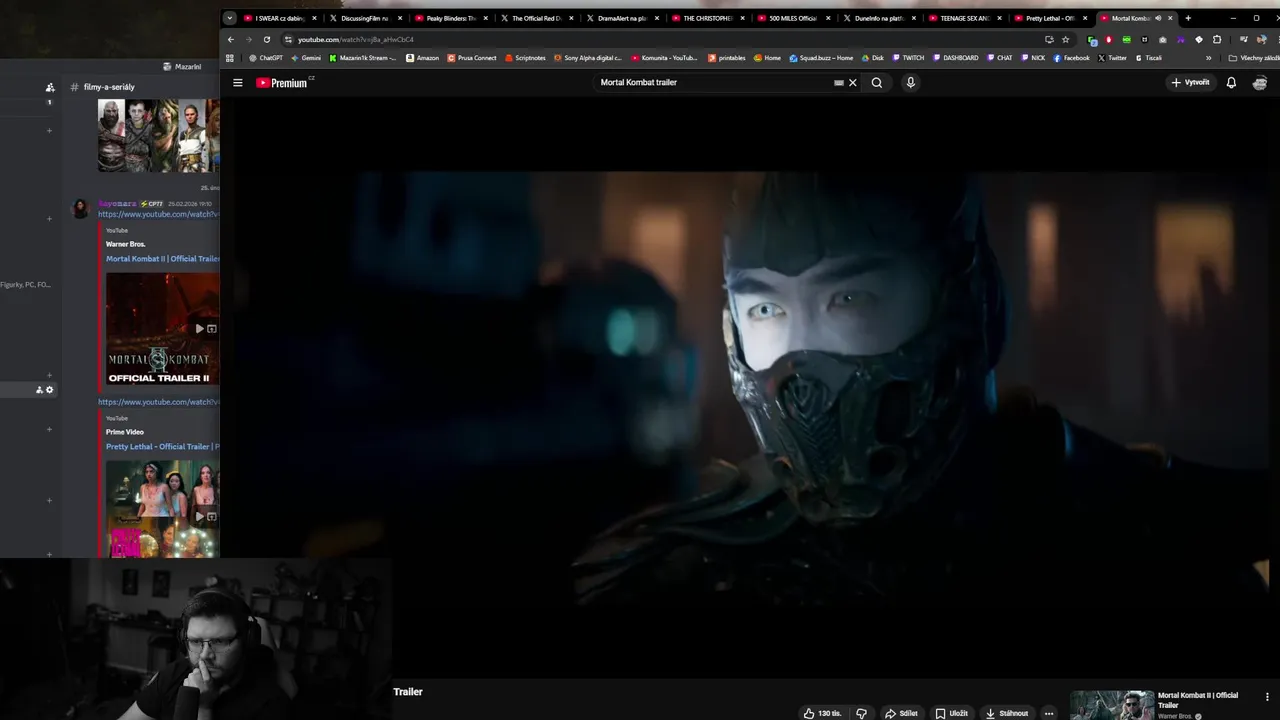Open Discord channel settings gear
Image resolution: width=1280 pixels, height=720 pixels.
tap(49, 390)
